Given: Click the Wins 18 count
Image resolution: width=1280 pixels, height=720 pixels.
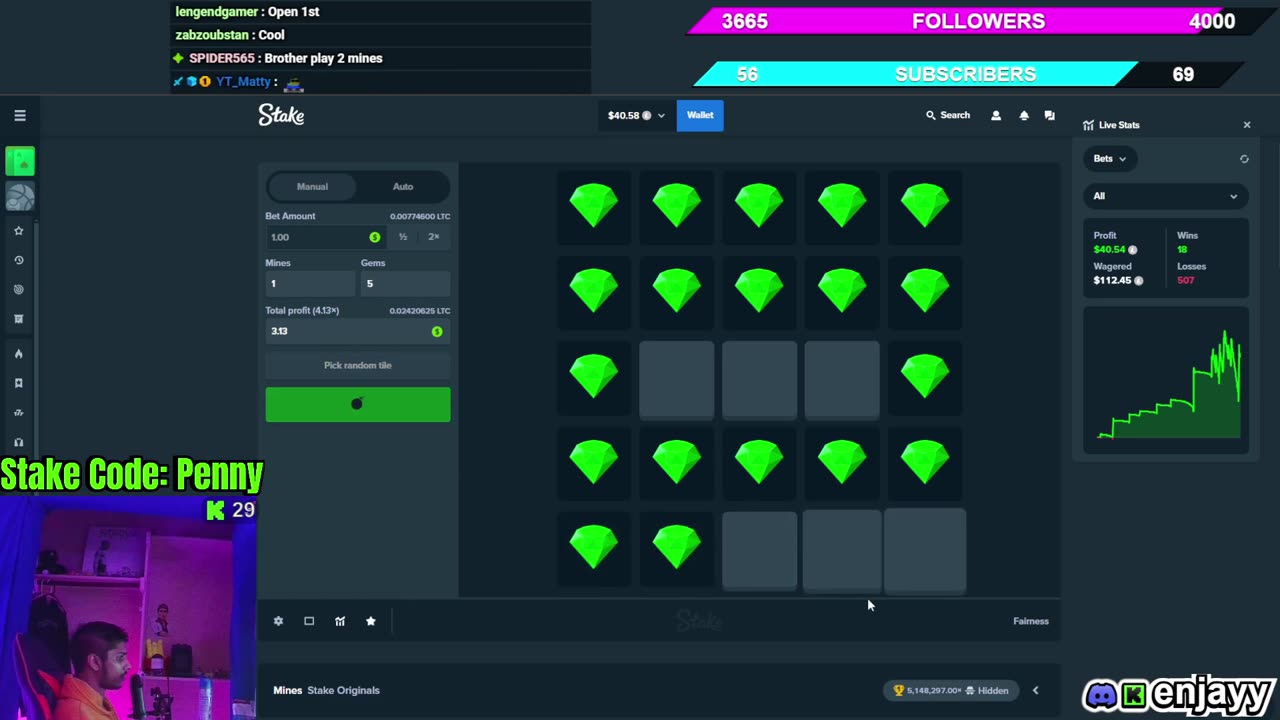Looking at the screenshot, I should [x=1182, y=249].
